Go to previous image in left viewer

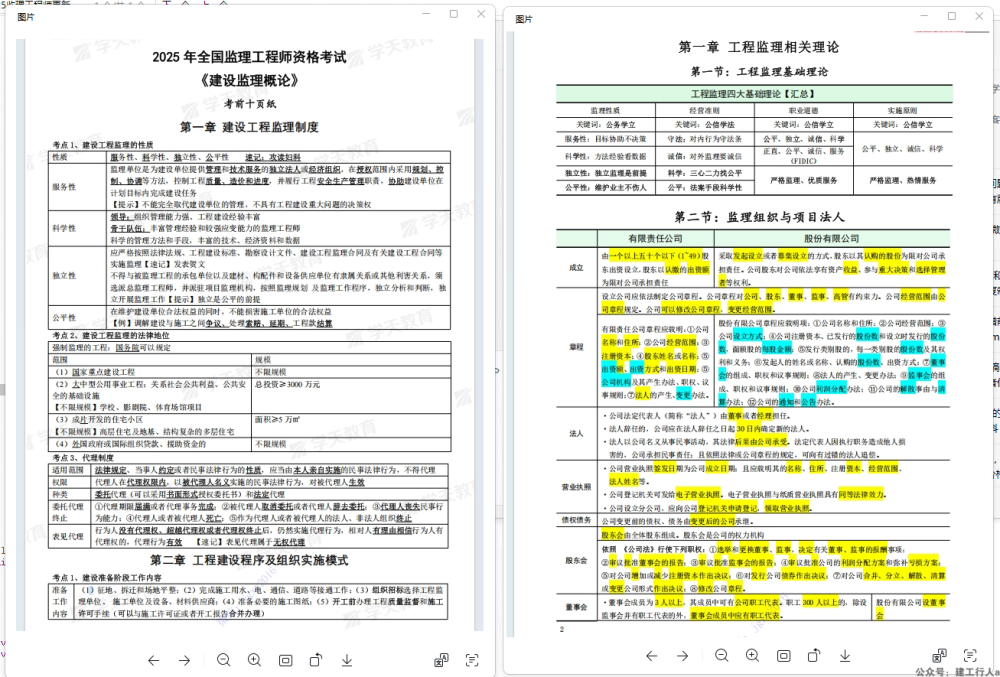[x=154, y=660]
